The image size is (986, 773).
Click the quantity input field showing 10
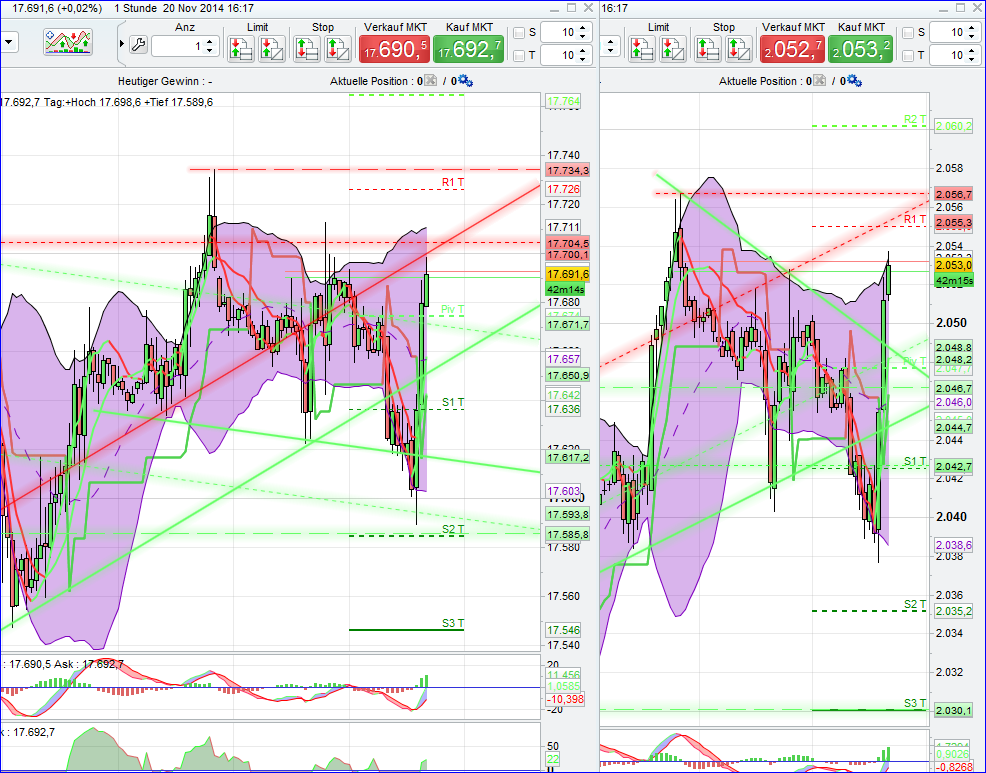click(562, 31)
